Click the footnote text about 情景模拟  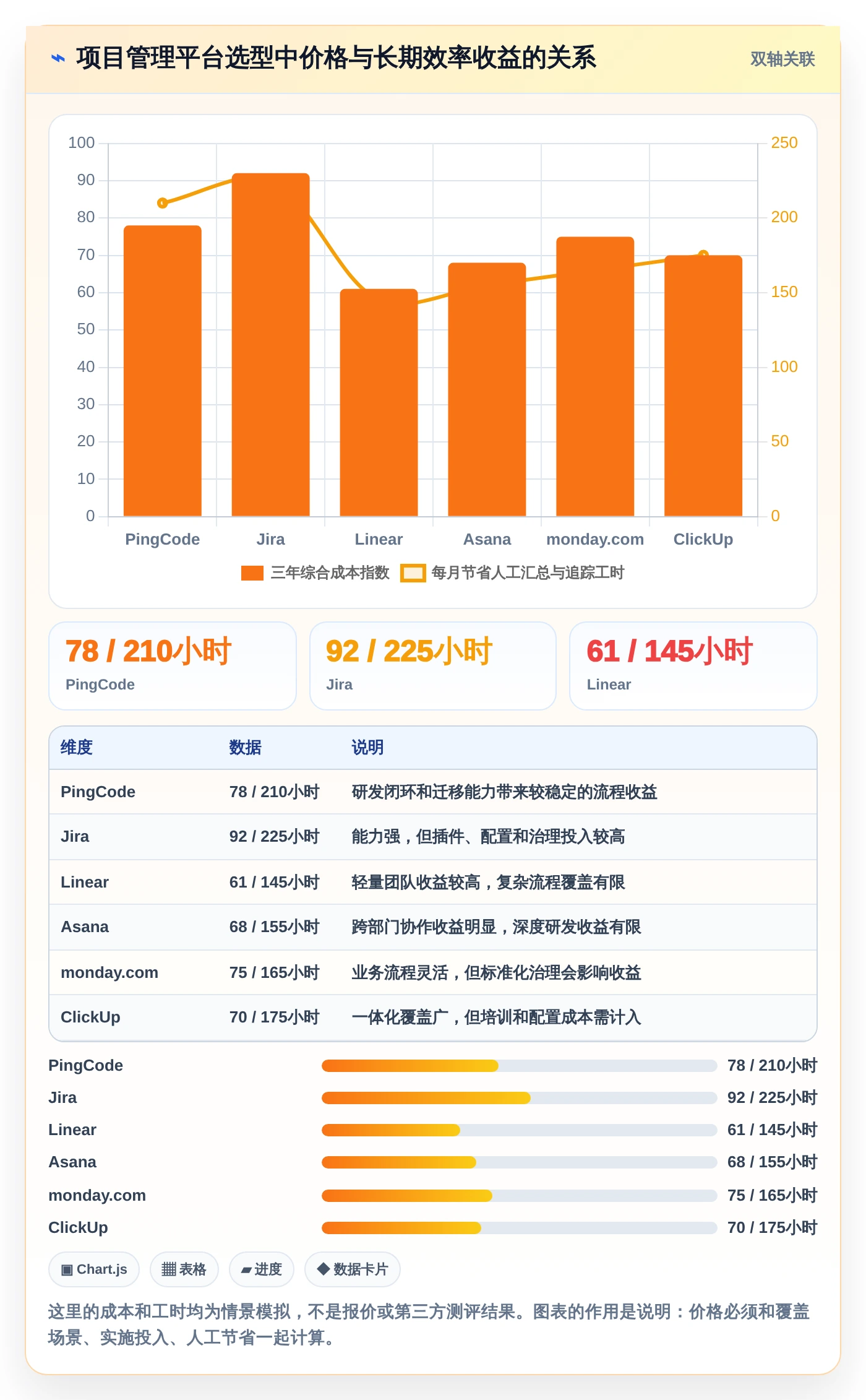pyautogui.click(x=429, y=1324)
